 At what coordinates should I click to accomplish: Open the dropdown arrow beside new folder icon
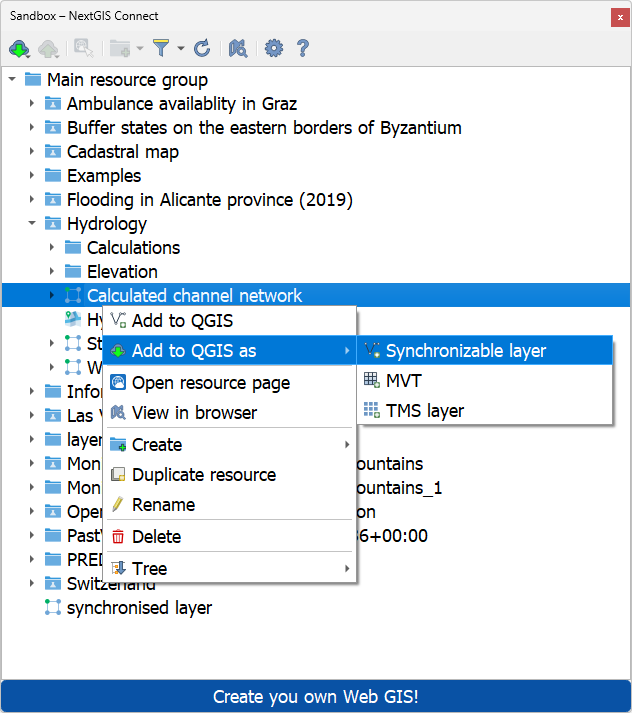click(x=140, y=48)
